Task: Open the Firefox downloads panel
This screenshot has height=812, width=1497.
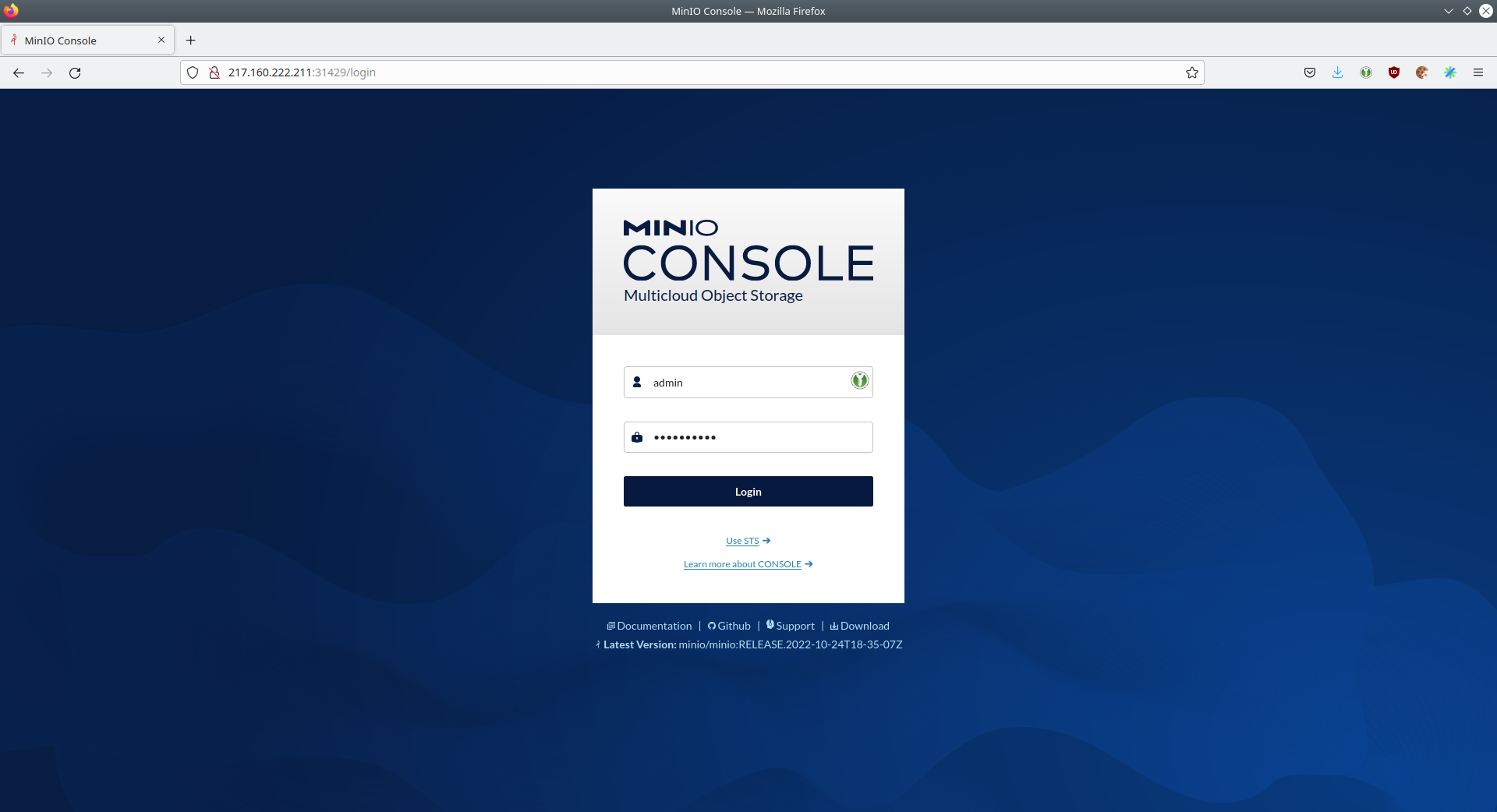Action: tap(1337, 72)
